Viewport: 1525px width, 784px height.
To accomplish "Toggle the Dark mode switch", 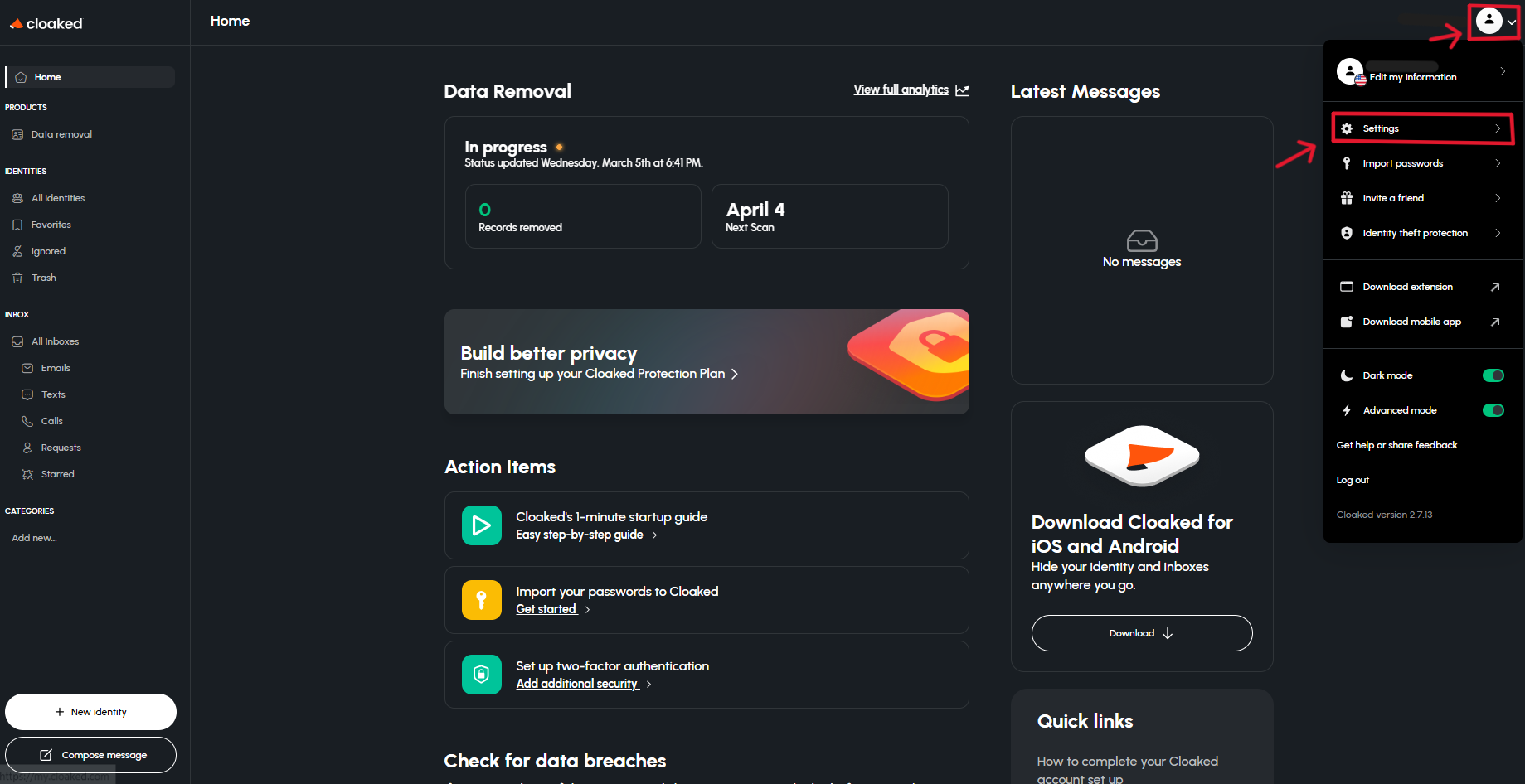I will coord(1493,375).
